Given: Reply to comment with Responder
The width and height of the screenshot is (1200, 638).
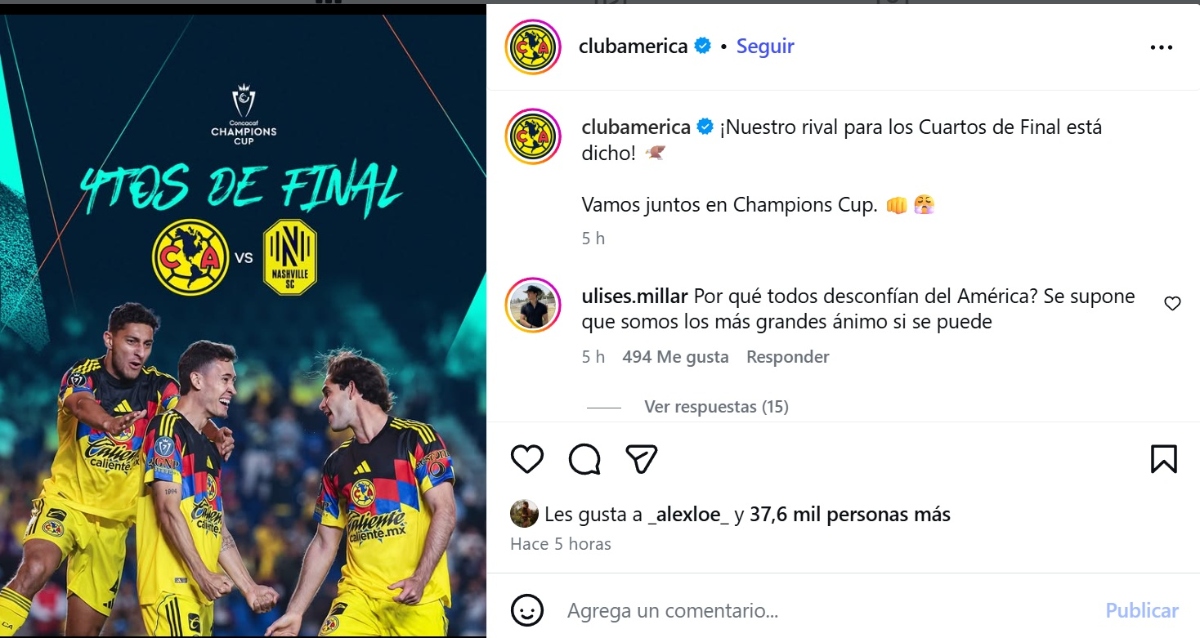Looking at the screenshot, I should coord(788,357).
